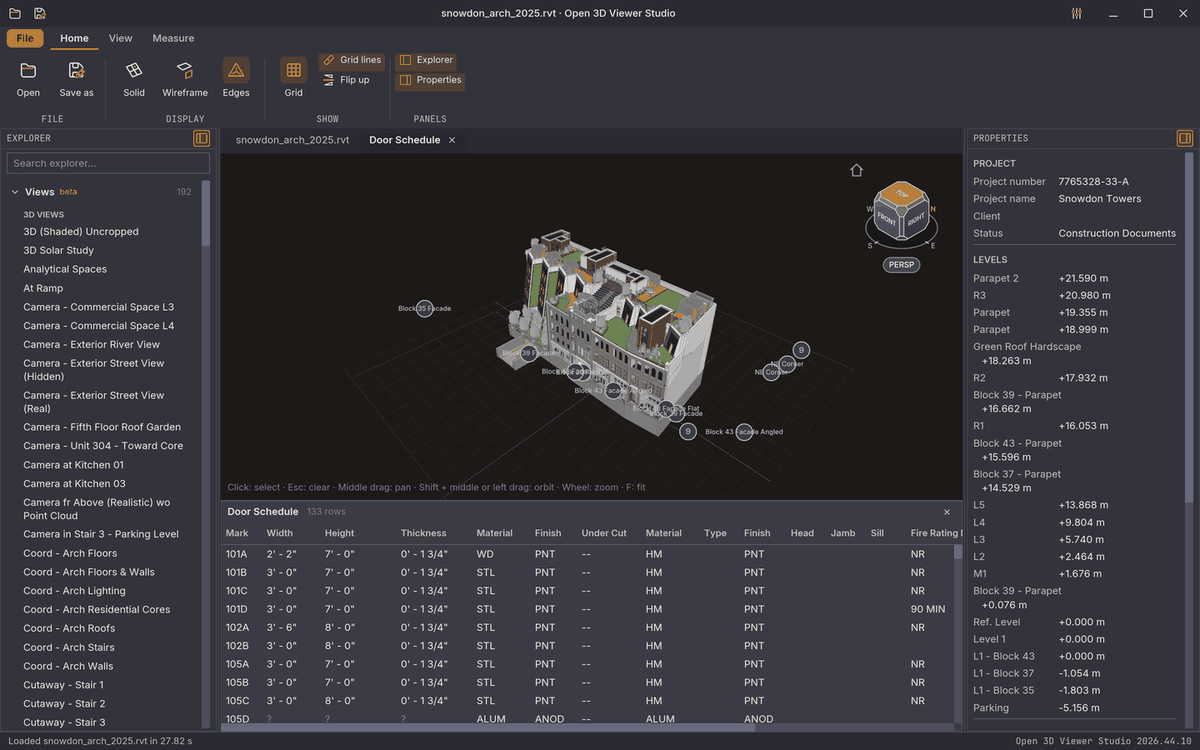Collapse the Views tree section
The height and width of the screenshot is (750, 1200).
coord(15,192)
